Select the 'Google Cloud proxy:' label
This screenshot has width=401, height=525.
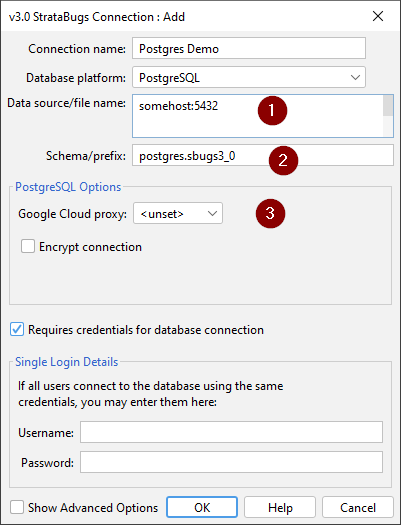click(x=73, y=214)
